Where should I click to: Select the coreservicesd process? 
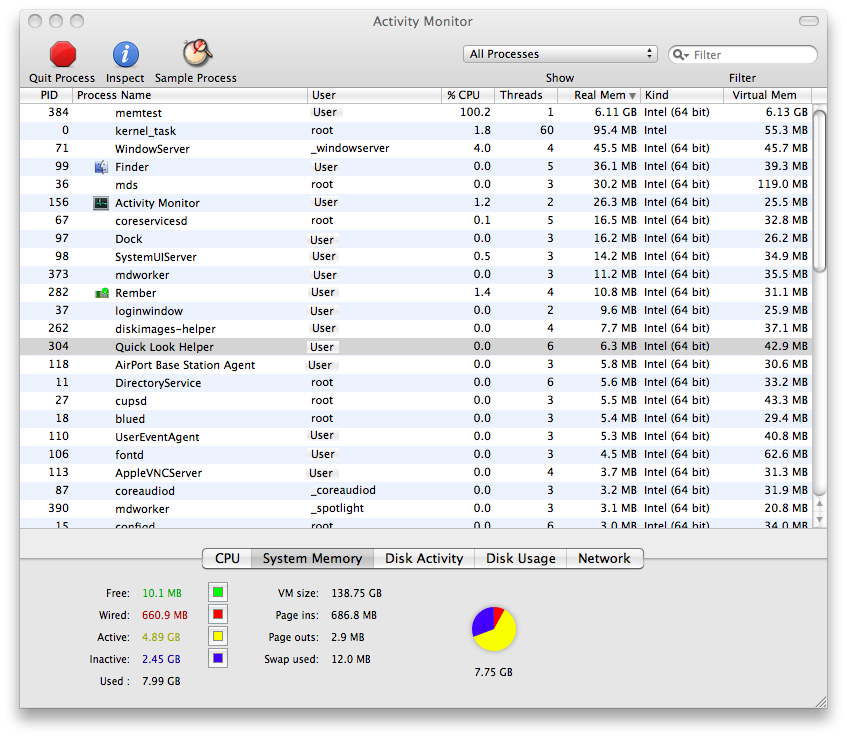click(416, 221)
